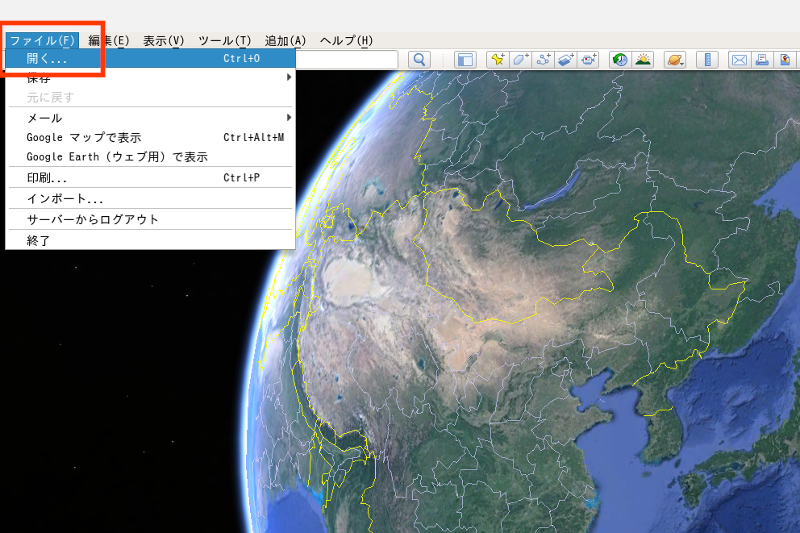Viewport: 800px width, 533px height.
Task: Toggle the sidebar panel icon
Action: point(465,60)
